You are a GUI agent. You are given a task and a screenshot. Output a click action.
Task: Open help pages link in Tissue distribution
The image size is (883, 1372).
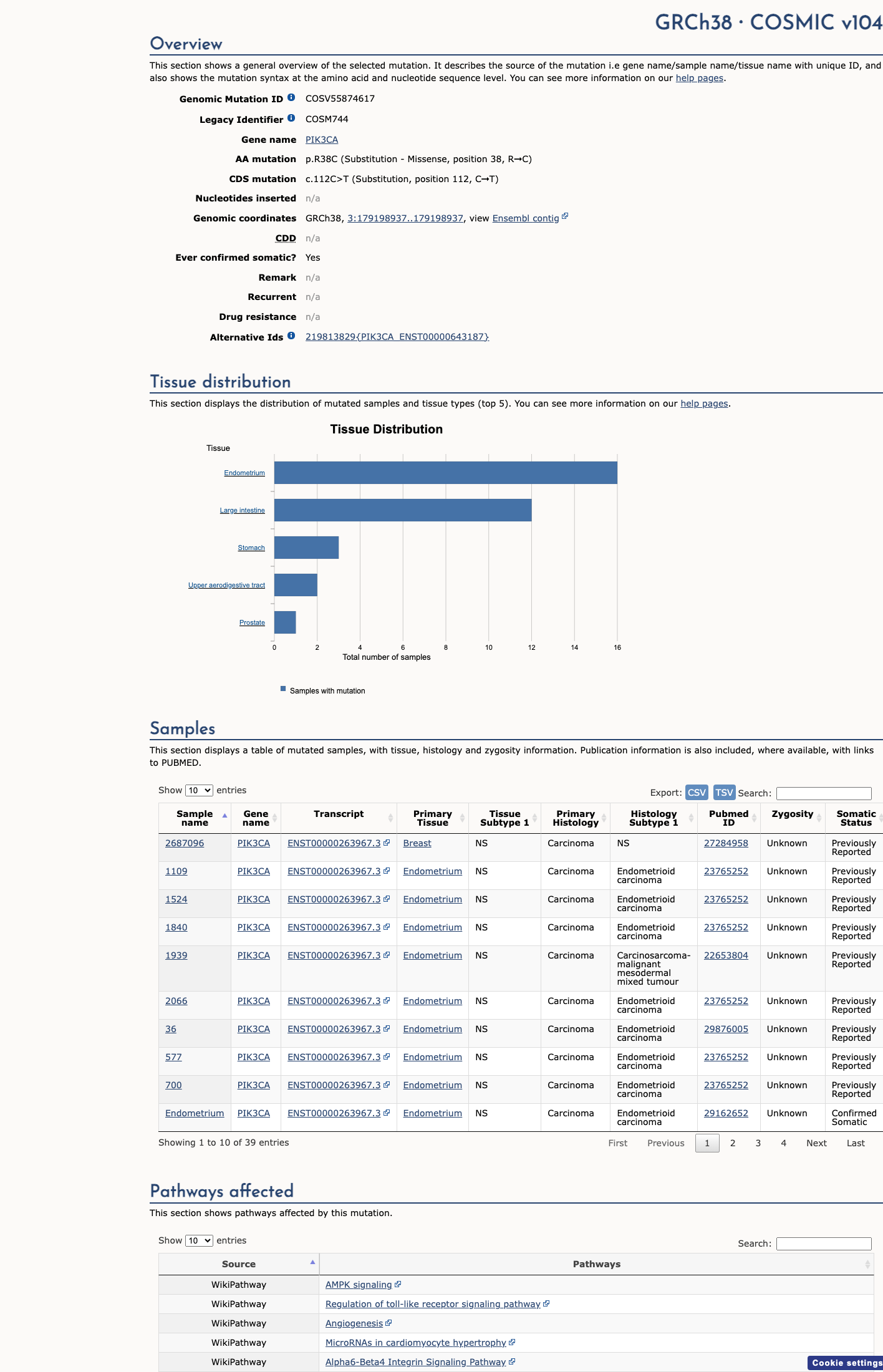[x=704, y=403]
